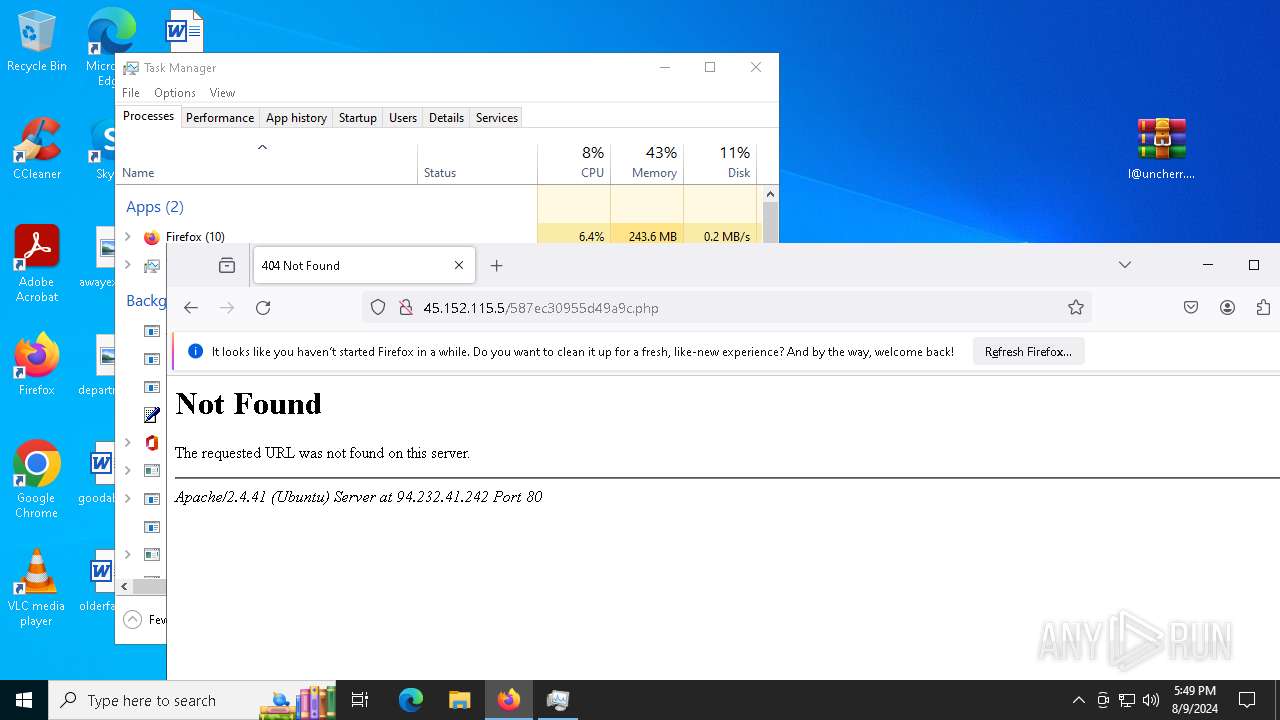The image size is (1280, 720).
Task: Switch to the App history tab
Action: [296, 118]
